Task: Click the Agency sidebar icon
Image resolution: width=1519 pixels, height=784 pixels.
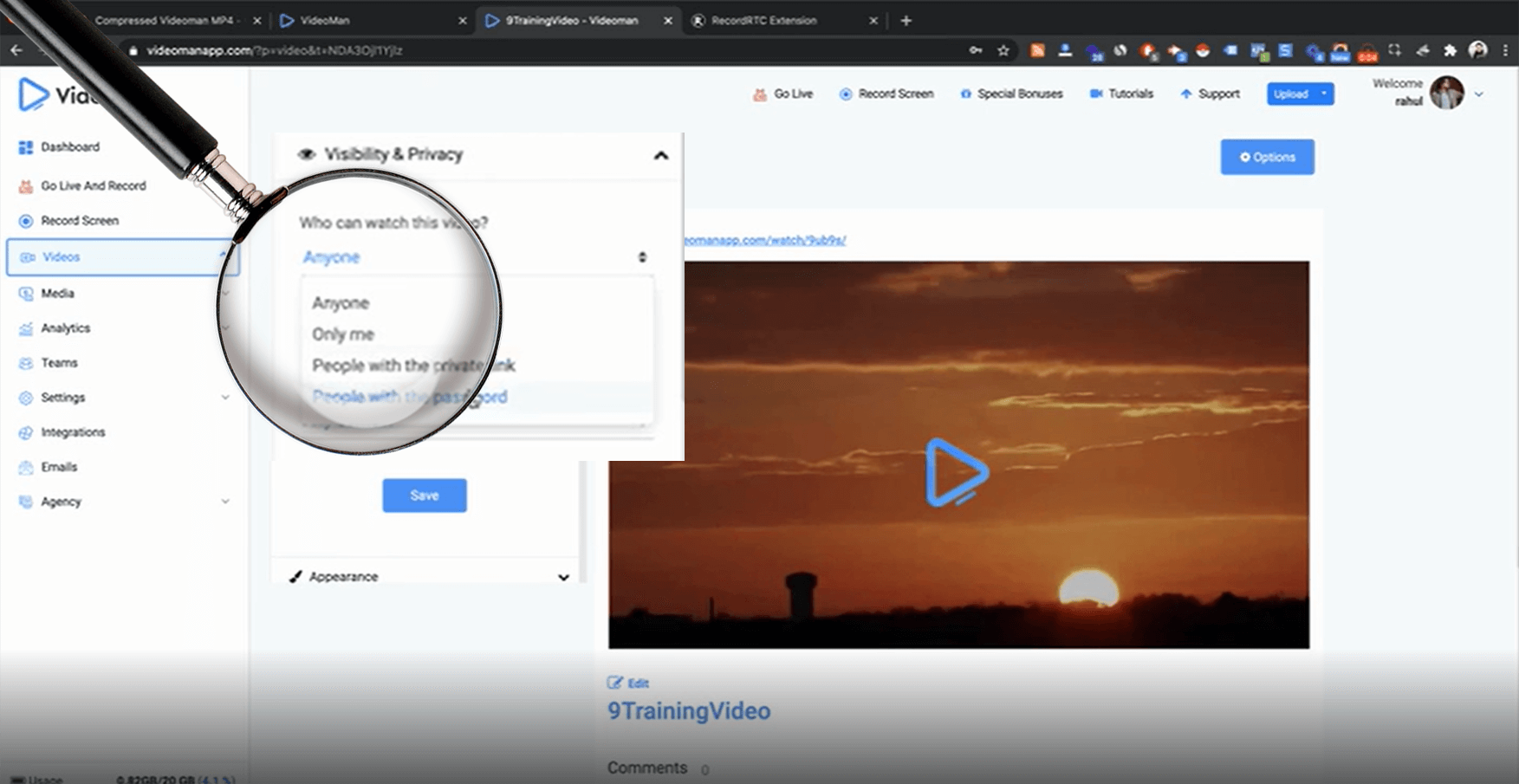Action: pos(26,502)
